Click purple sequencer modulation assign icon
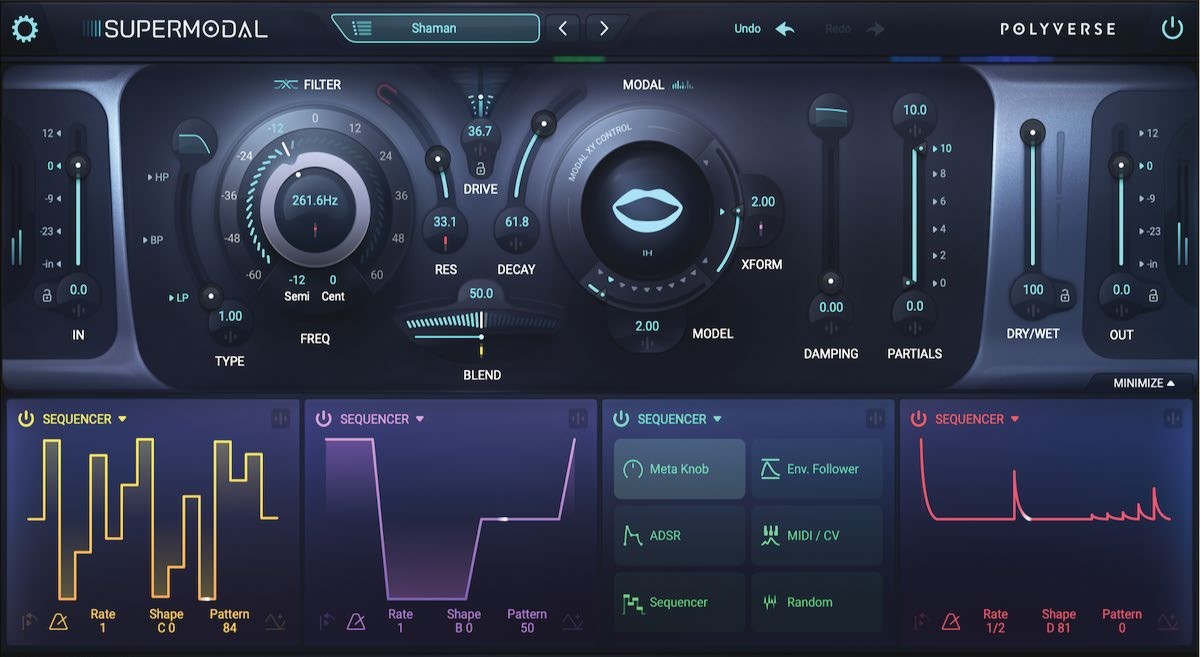Screen dimensions: 1200x657 tap(578, 419)
